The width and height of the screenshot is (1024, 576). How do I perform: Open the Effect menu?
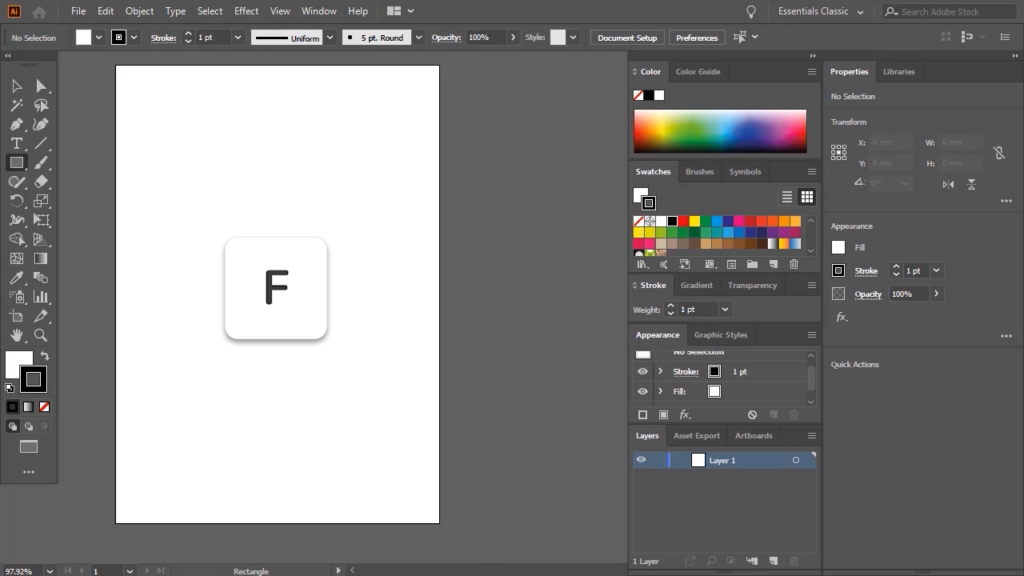(x=246, y=11)
